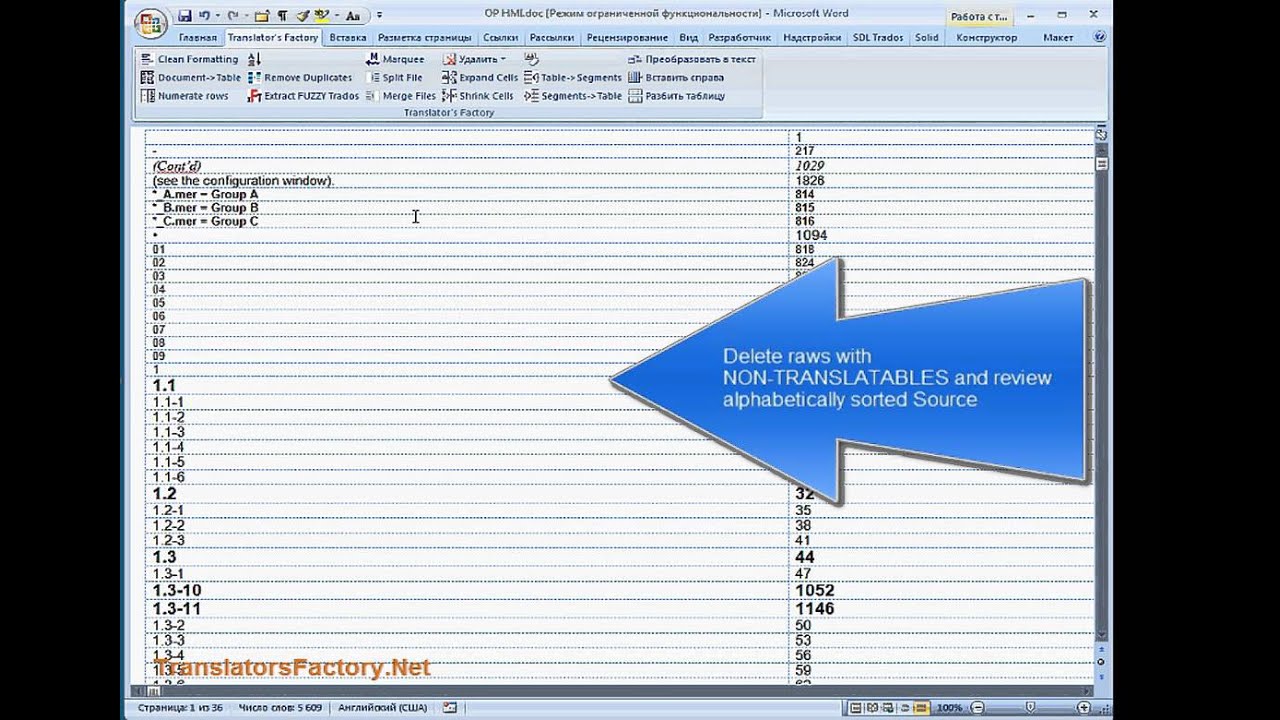Click Remove Duplicates tool
This screenshot has width=1280, height=720.
[x=299, y=77]
